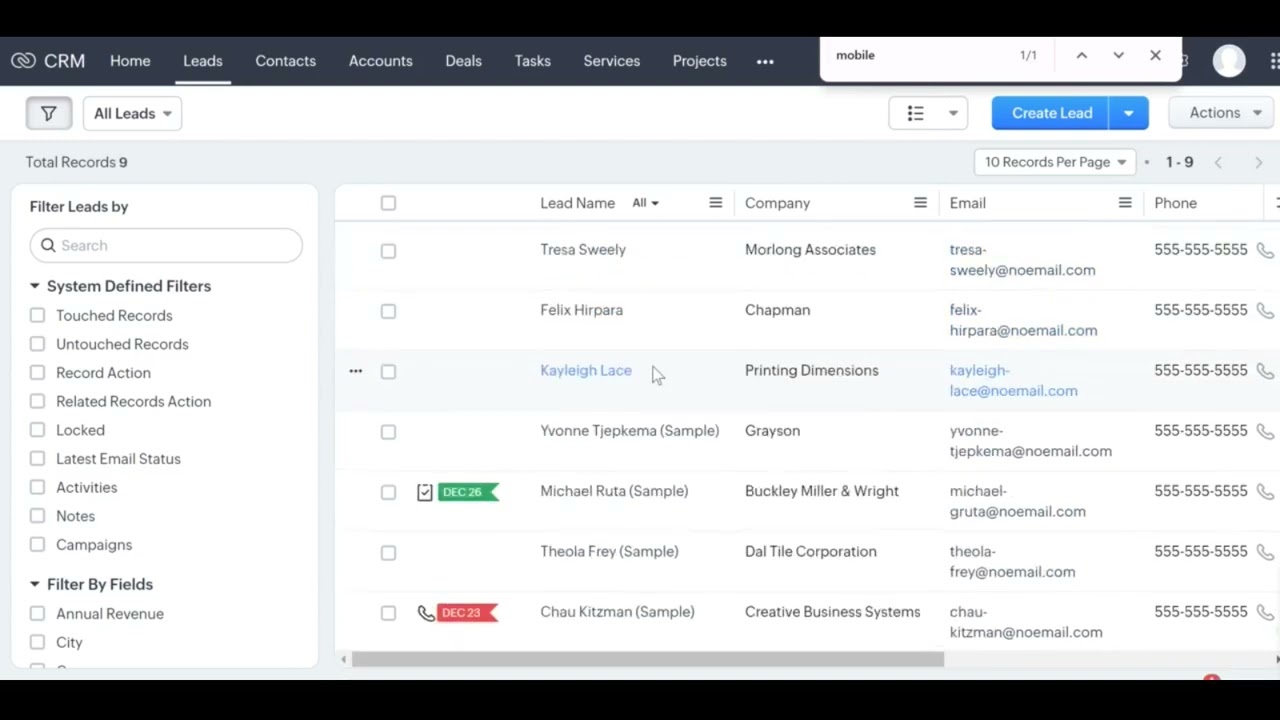Open the more modules ellipsis in navbar
Image resolution: width=1280 pixels, height=720 pixels.
point(765,62)
